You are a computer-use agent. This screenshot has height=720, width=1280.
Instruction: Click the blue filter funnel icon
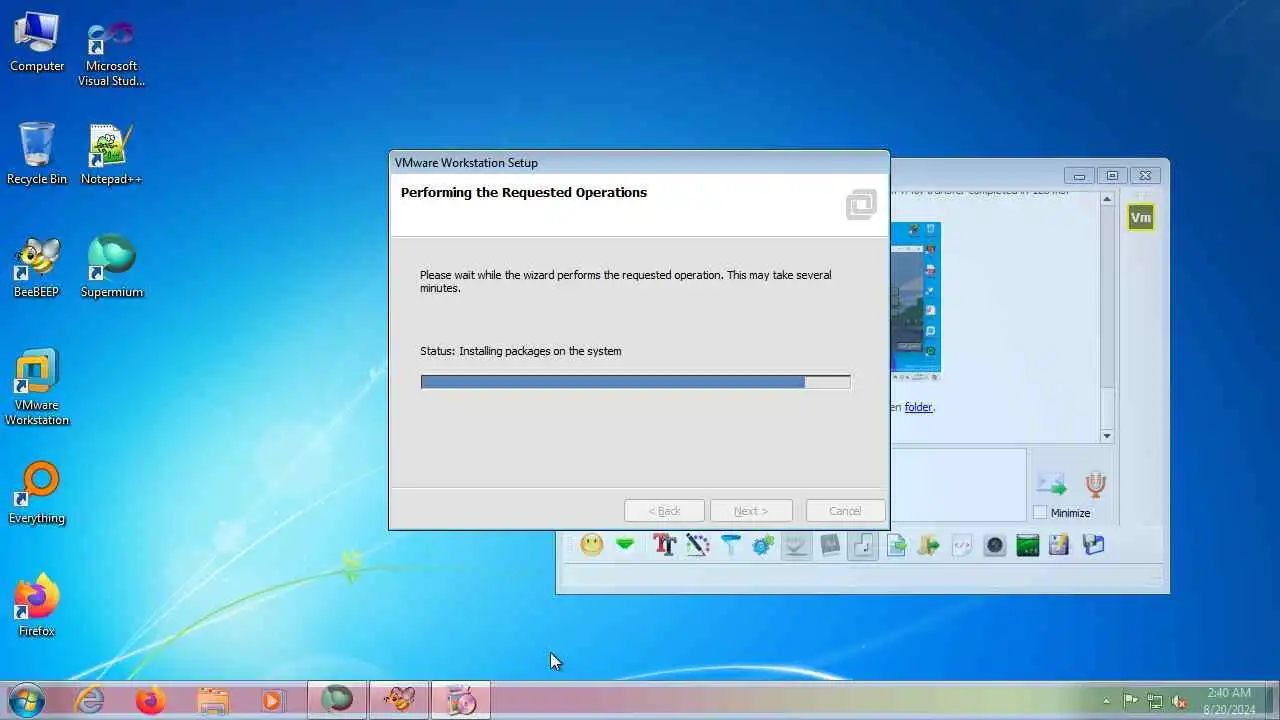pos(731,545)
